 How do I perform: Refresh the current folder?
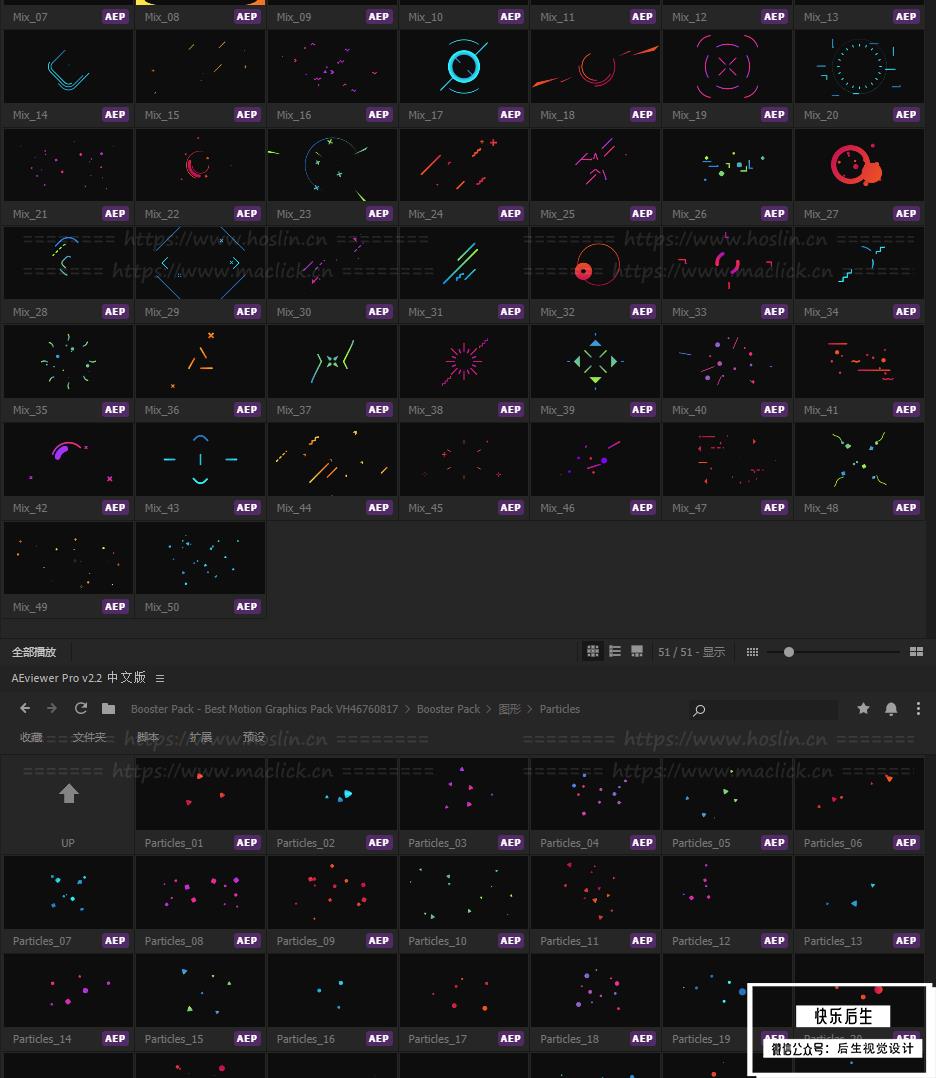pos(80,708)
